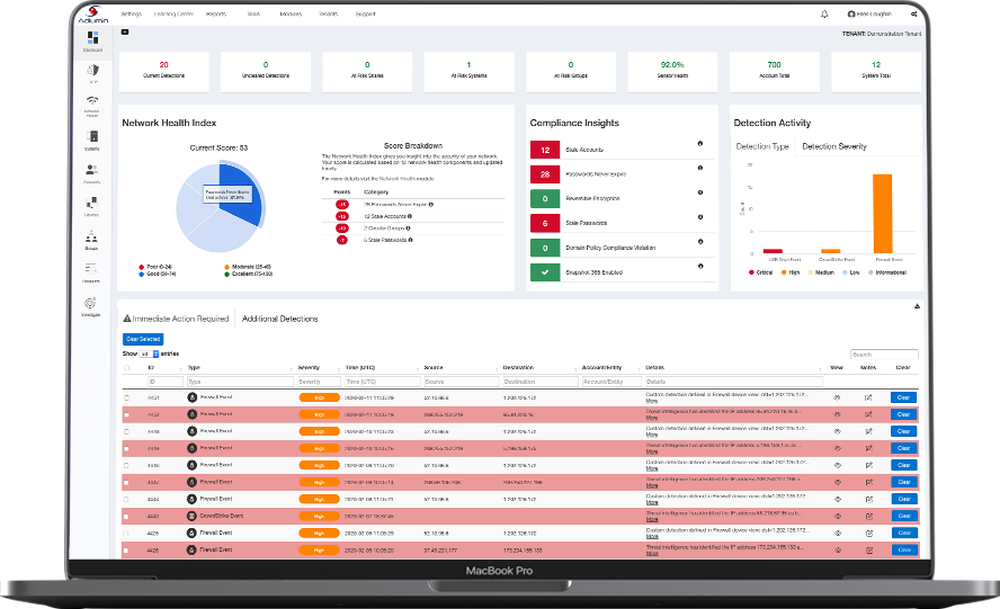Click the Clear Selected button
This screenshot has height=609, width=1000.
pos(142,339)
